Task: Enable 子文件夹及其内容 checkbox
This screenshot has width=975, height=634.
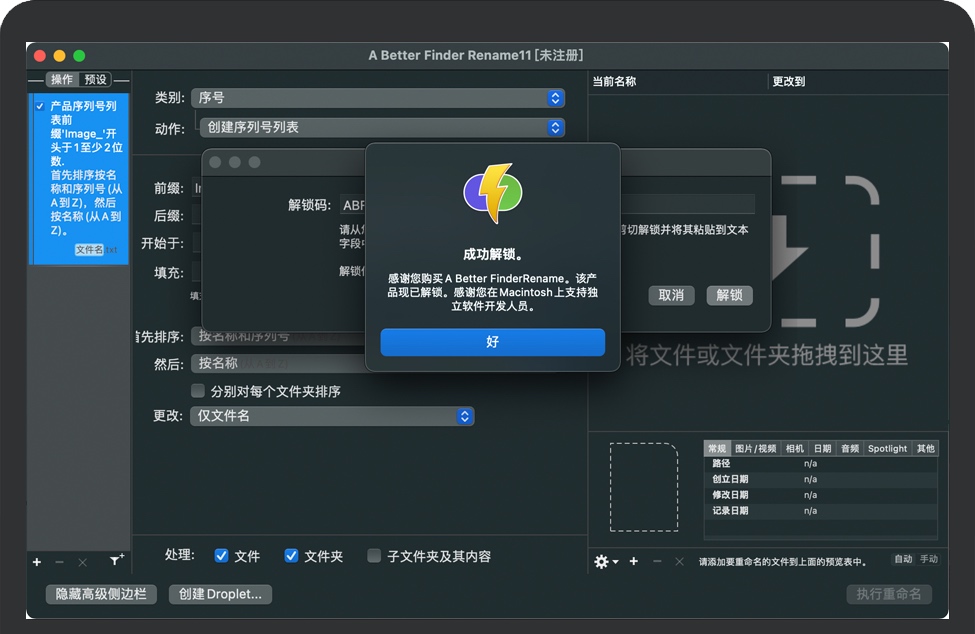Action: point(374,556)
